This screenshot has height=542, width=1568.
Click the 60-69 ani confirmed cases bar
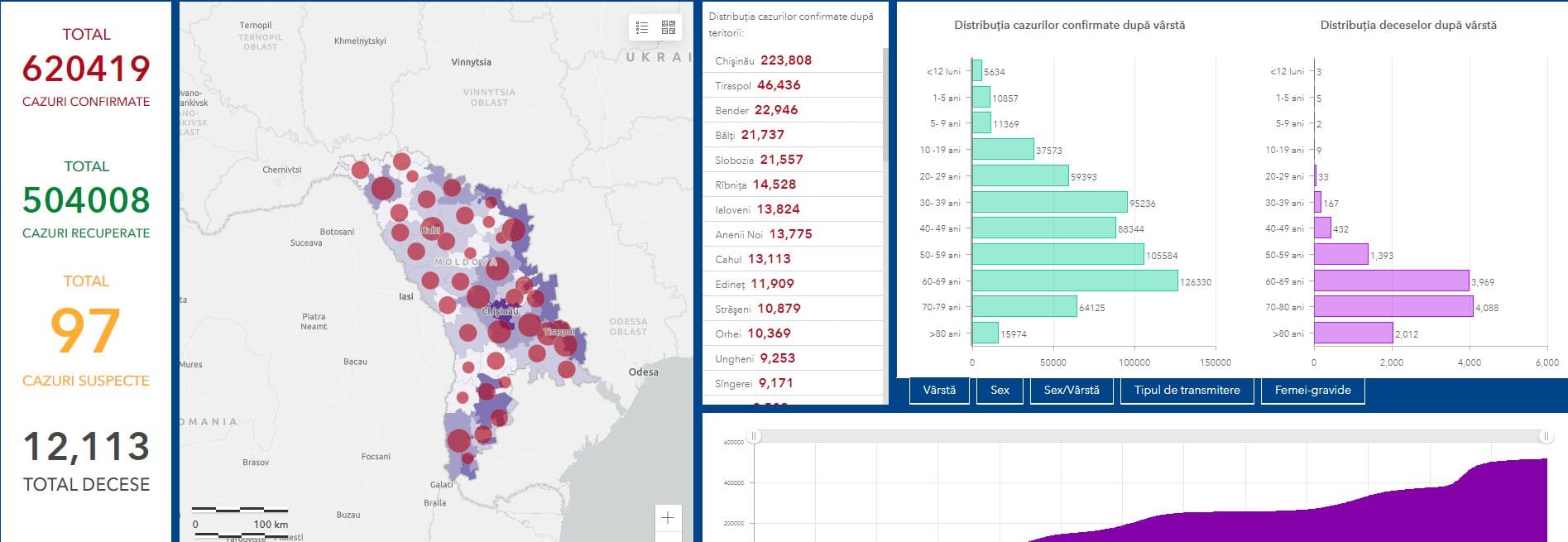[x=1074, y=281]
